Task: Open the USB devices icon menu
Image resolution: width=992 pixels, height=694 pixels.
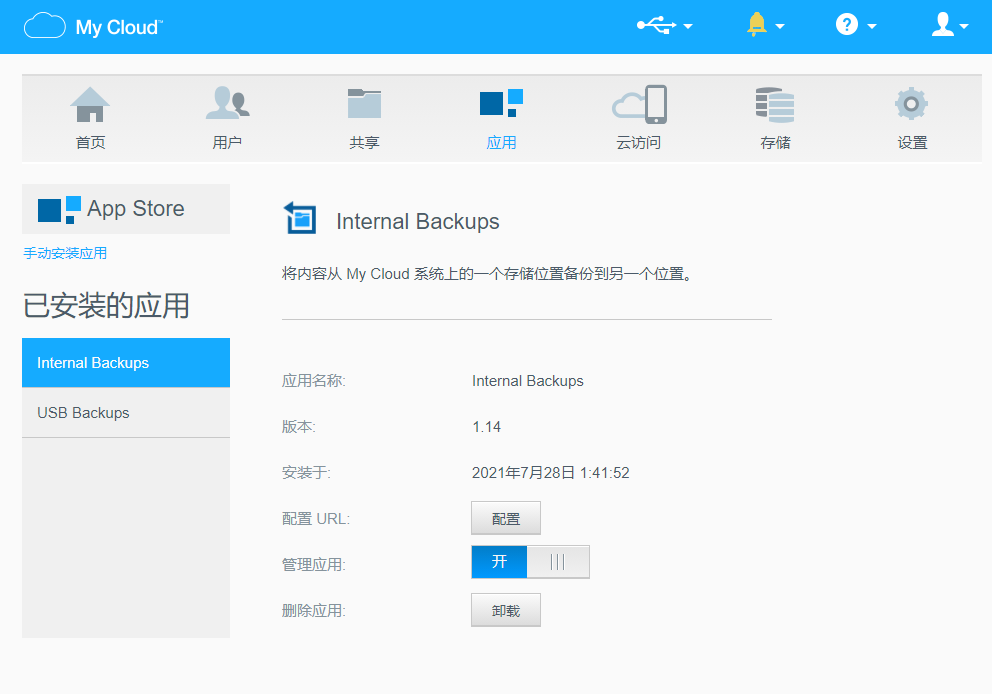Action: point(656,25)
